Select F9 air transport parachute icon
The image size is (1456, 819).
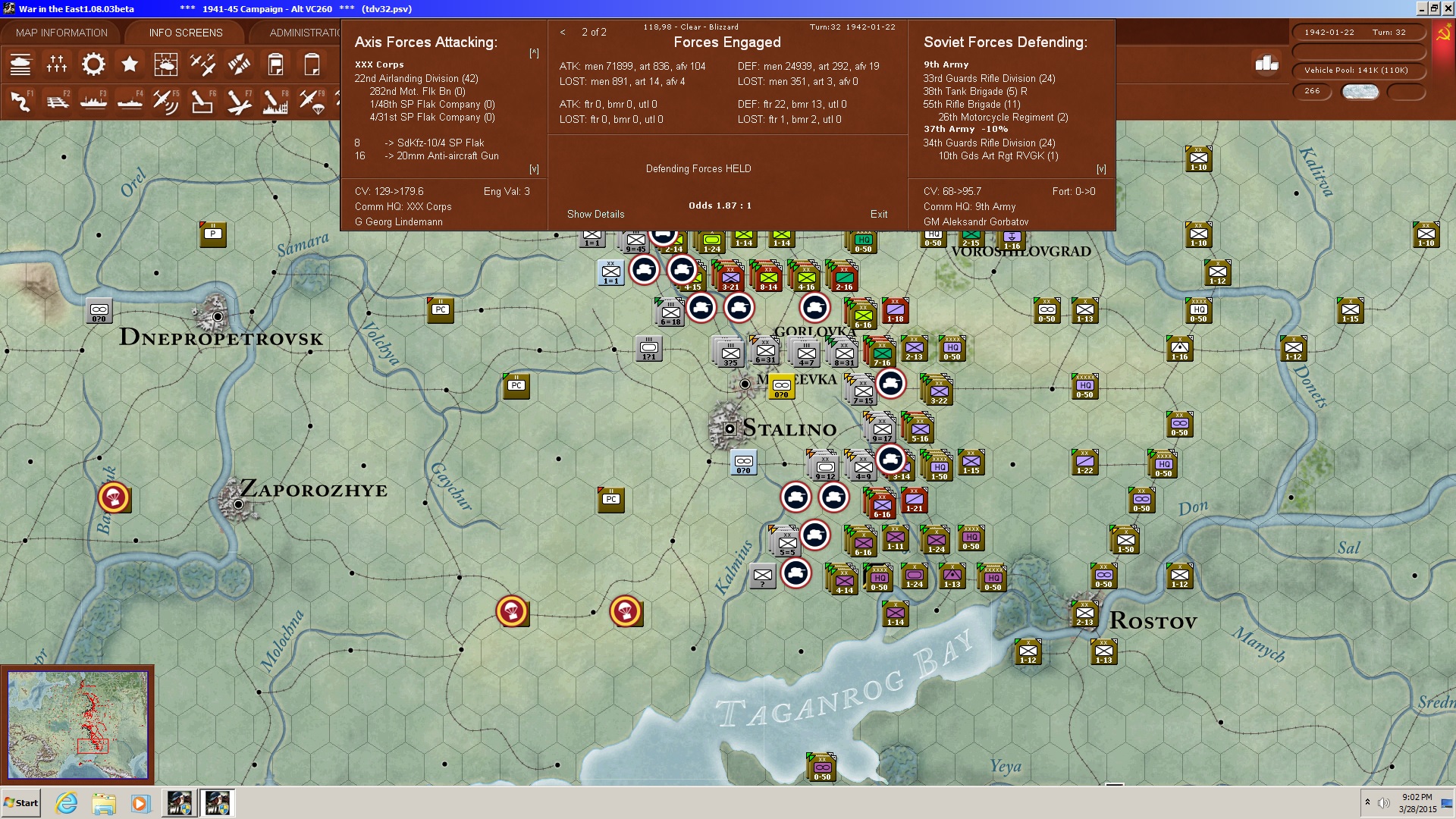pos(312,101)
